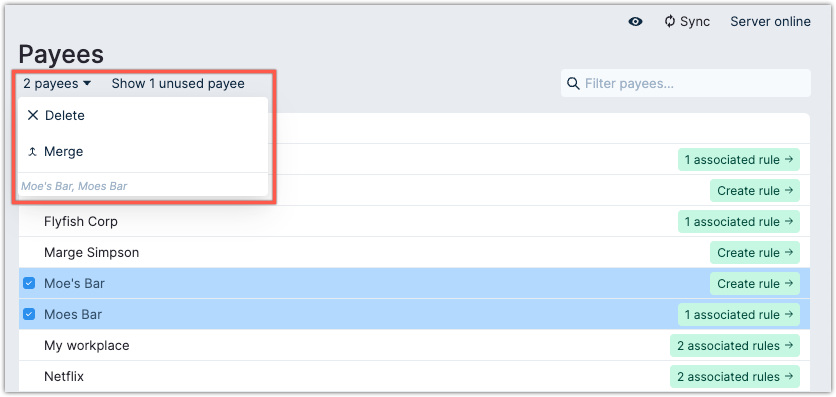The width and height of the screenshot is (836, 397).
Task: Click the arrow on Marge Simpson Create rule
Action: 789,252
